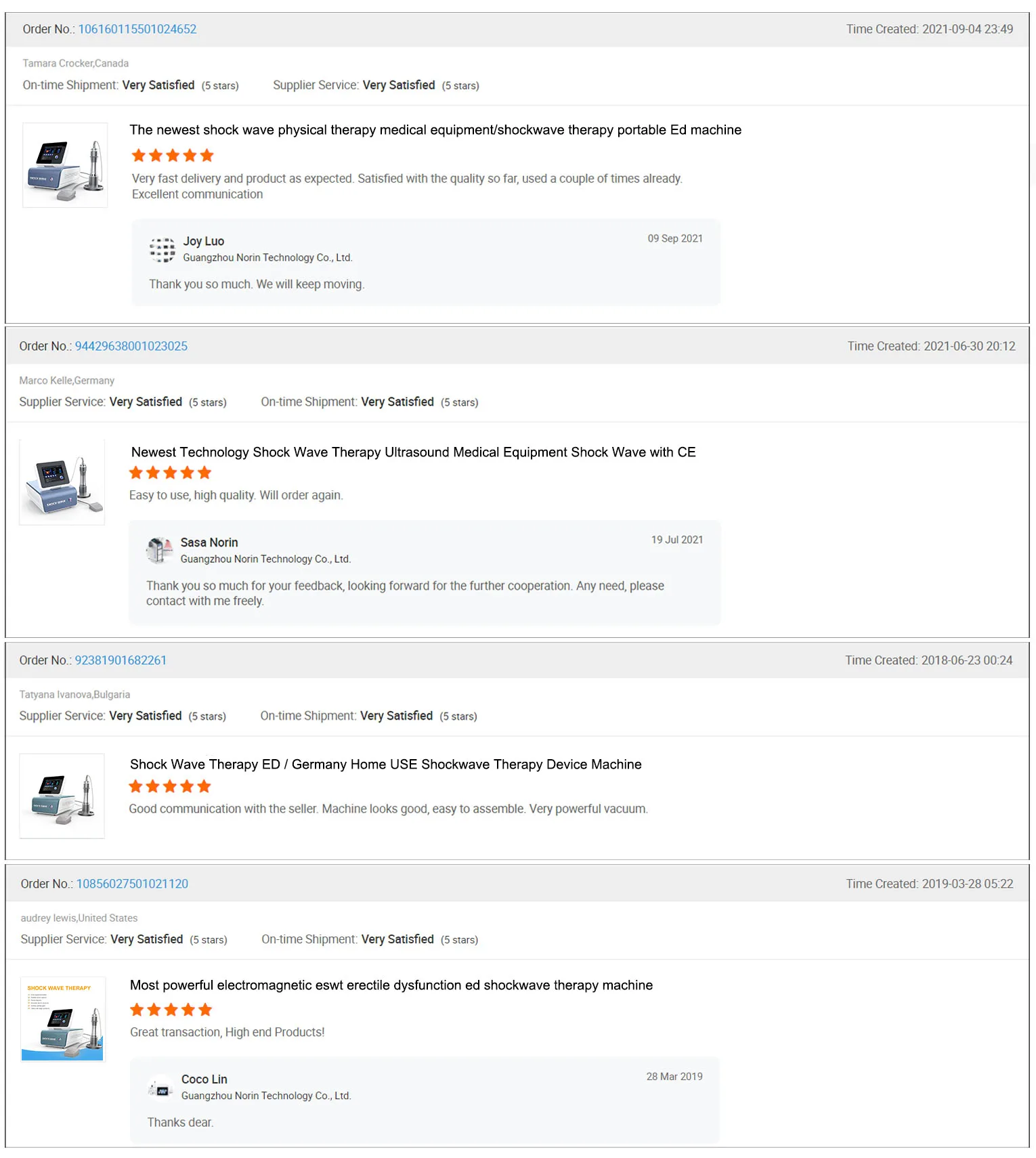1036x1158 pixels.
Task: Open 'Newest Technology Shock Wave Therapy' product title
Action: (413, 452)
